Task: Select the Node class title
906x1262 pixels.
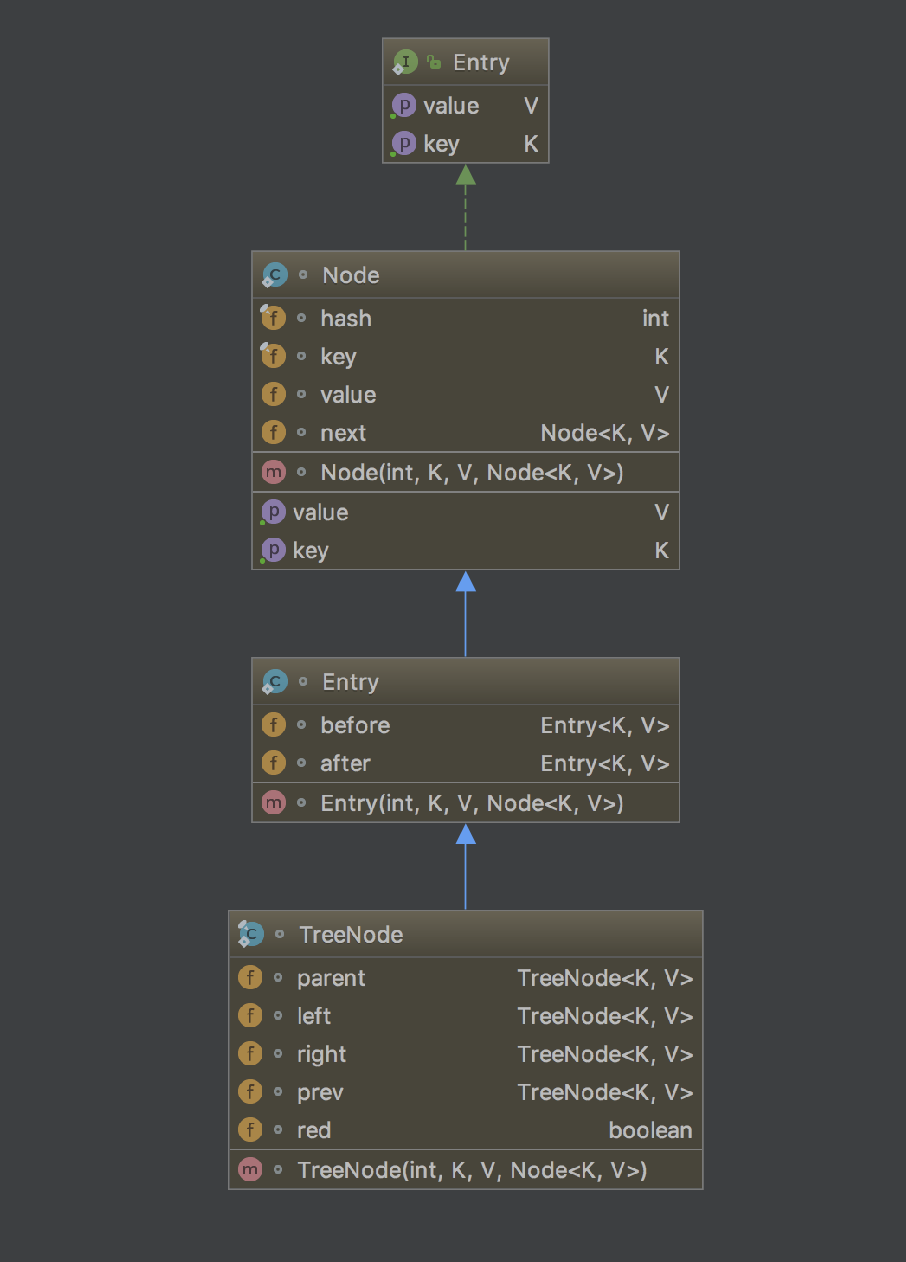Action: tap(350, 276)
